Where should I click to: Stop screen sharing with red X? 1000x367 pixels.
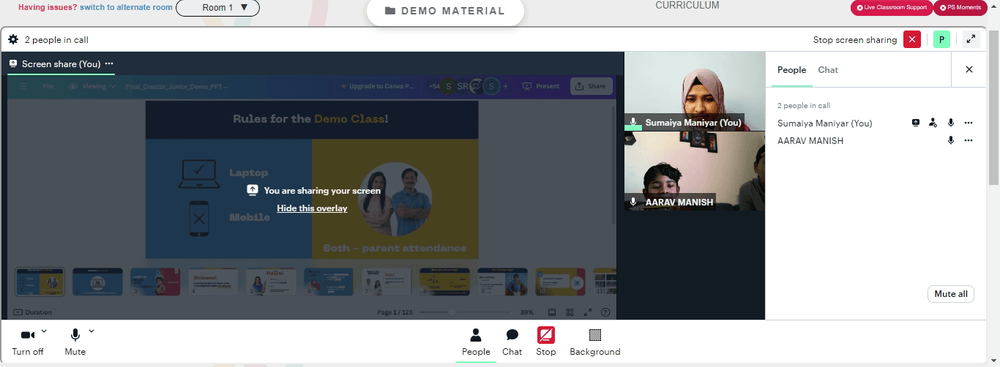coord(912,40)
